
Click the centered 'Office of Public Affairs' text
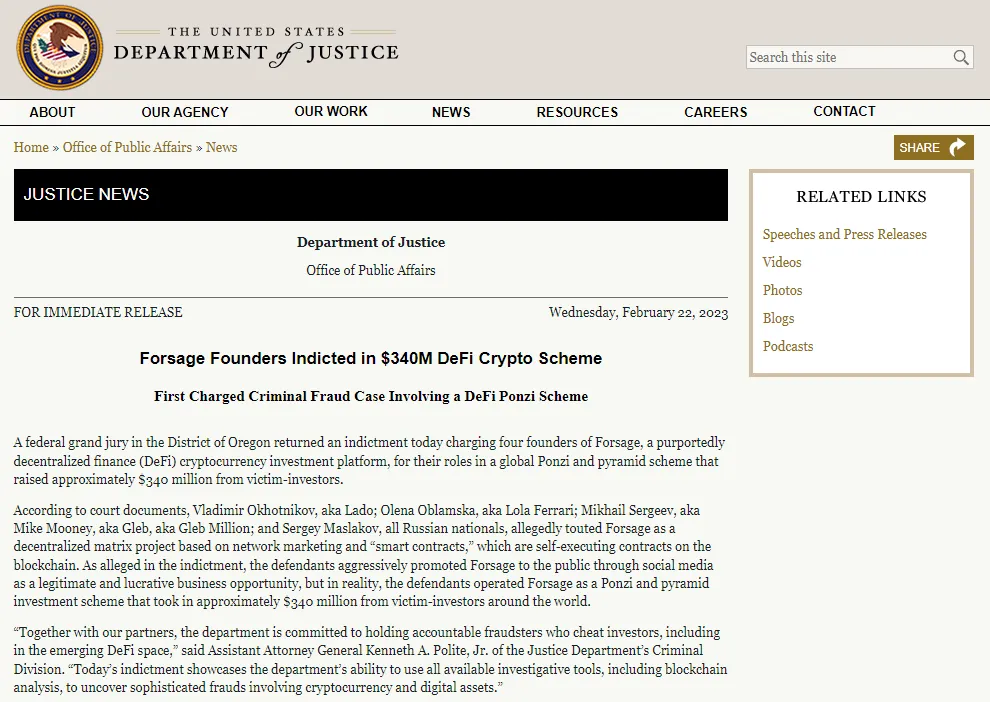tap(371, 270)
